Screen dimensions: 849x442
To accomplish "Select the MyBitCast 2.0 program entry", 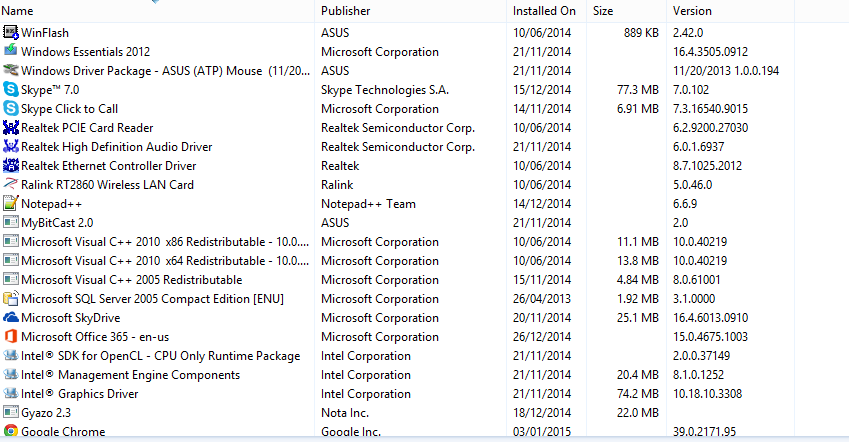I will pyautogui.click(x=56, y=223).
